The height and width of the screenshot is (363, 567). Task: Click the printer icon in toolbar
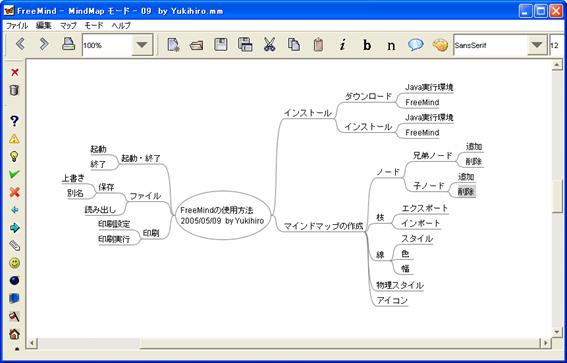click(x=68, y=44)
